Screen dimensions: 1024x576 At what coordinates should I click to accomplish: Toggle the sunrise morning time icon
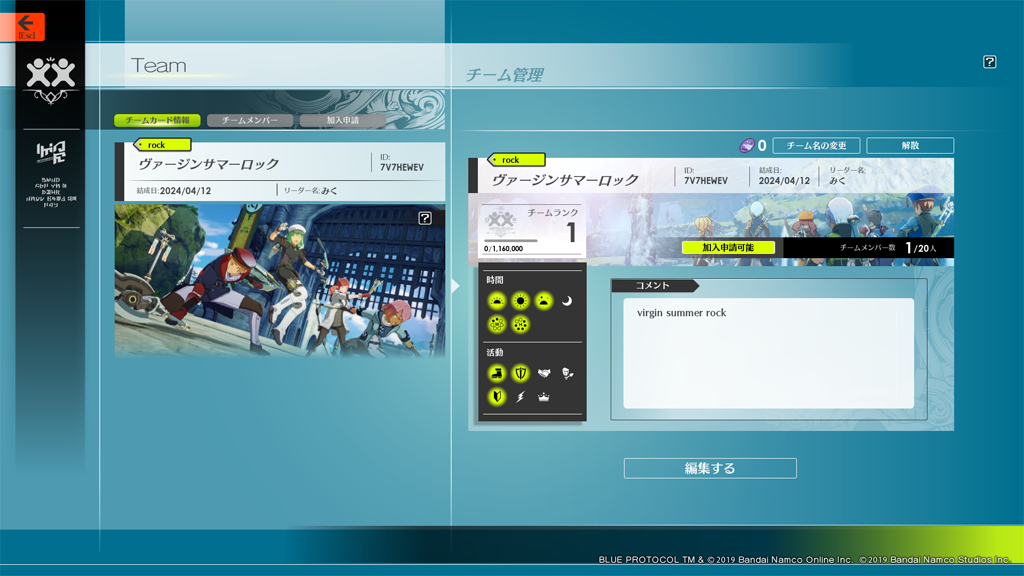(497, 301)
